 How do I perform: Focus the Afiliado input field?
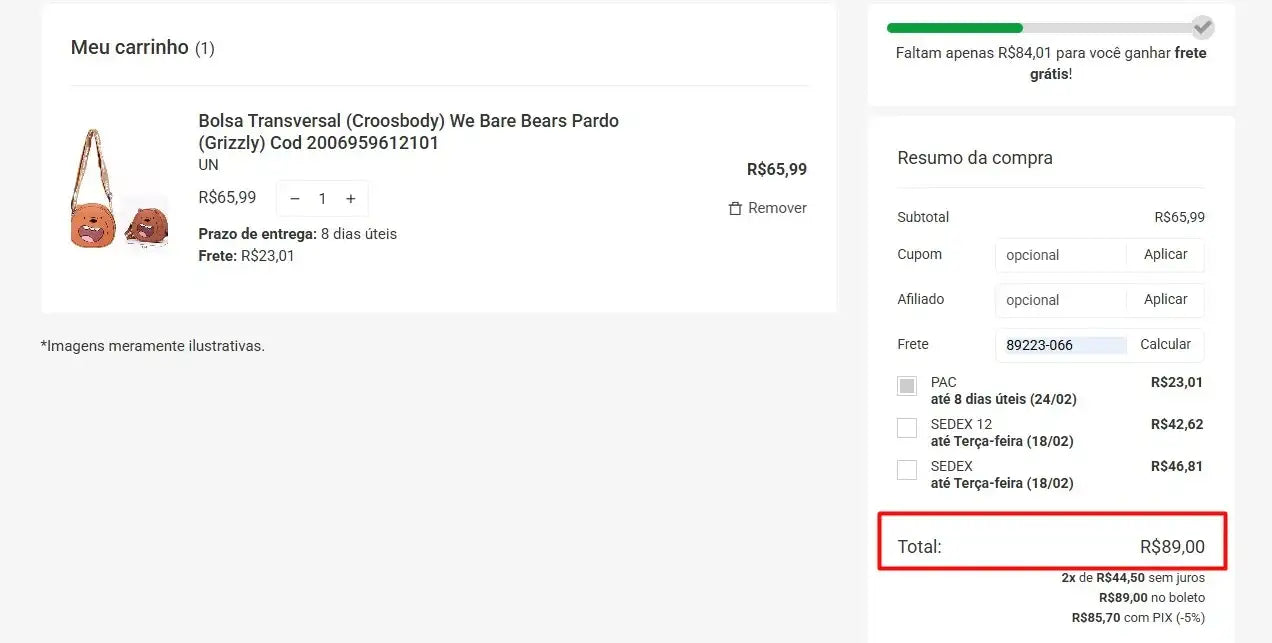coord(1060,300)
